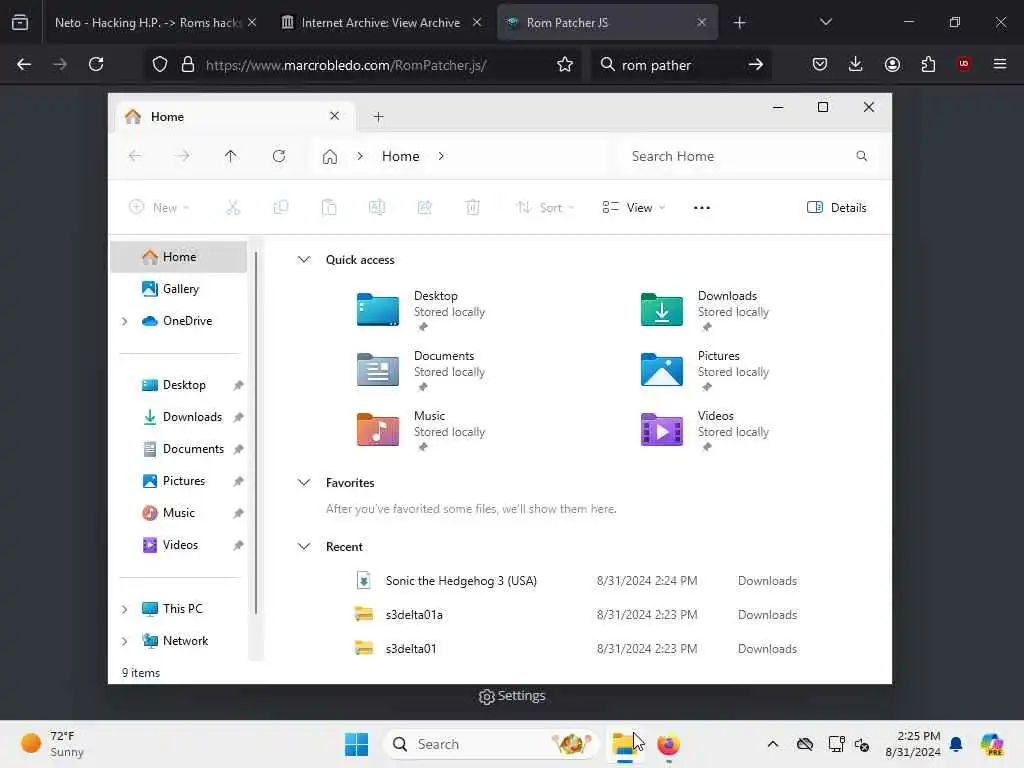1024x768 pixels.
Task: Open Firefox downloads panel
Action: pyautogui.click(x=856, y=64)
